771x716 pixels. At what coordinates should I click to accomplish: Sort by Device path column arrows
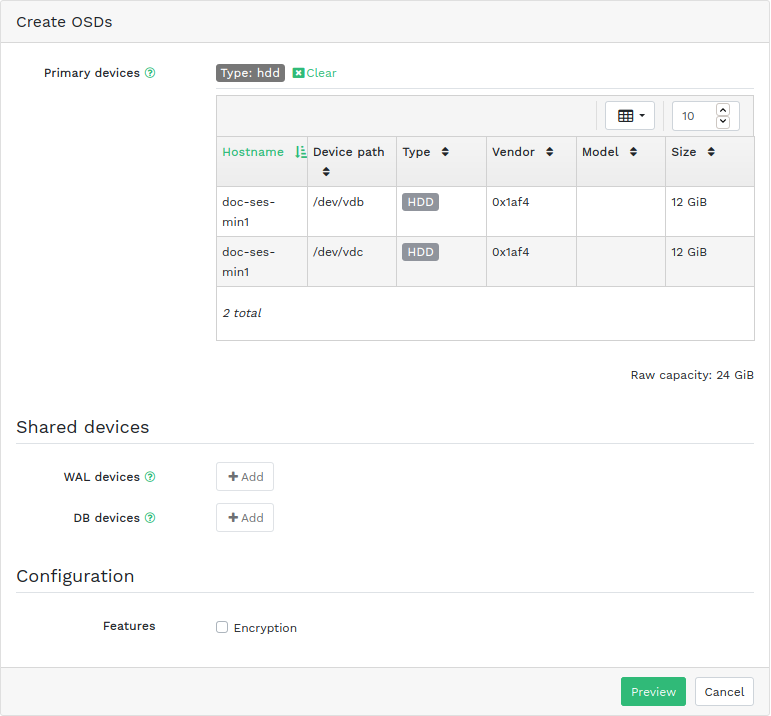point(326,172)
